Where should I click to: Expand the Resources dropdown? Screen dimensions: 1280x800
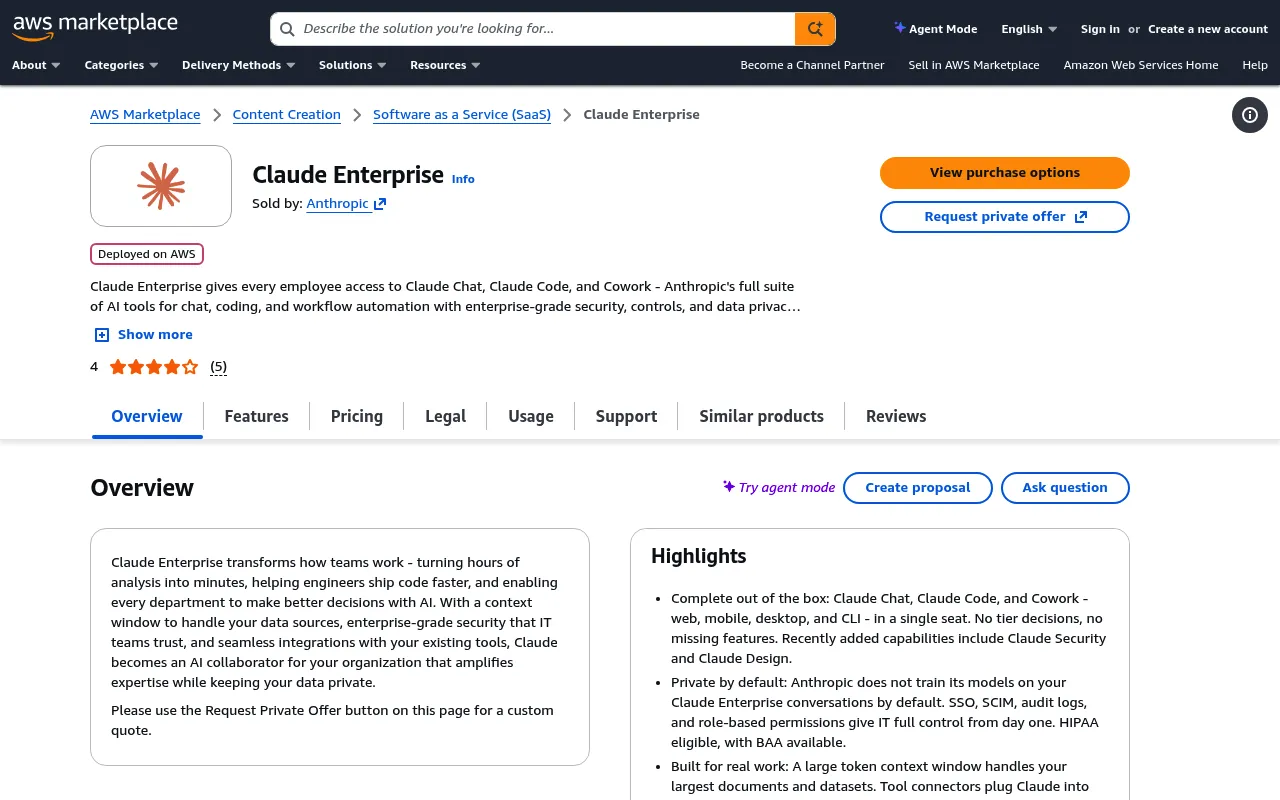(445, 65)
